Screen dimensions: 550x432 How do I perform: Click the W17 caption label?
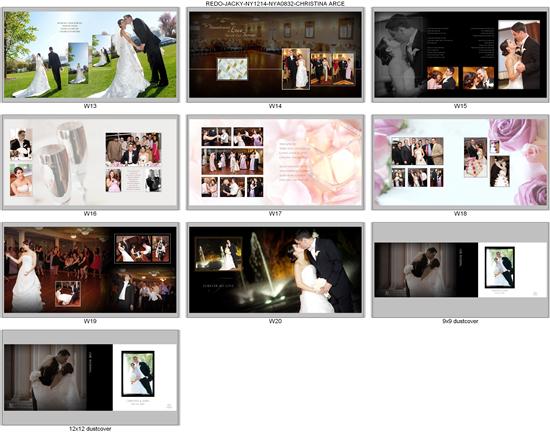[275, 214]
